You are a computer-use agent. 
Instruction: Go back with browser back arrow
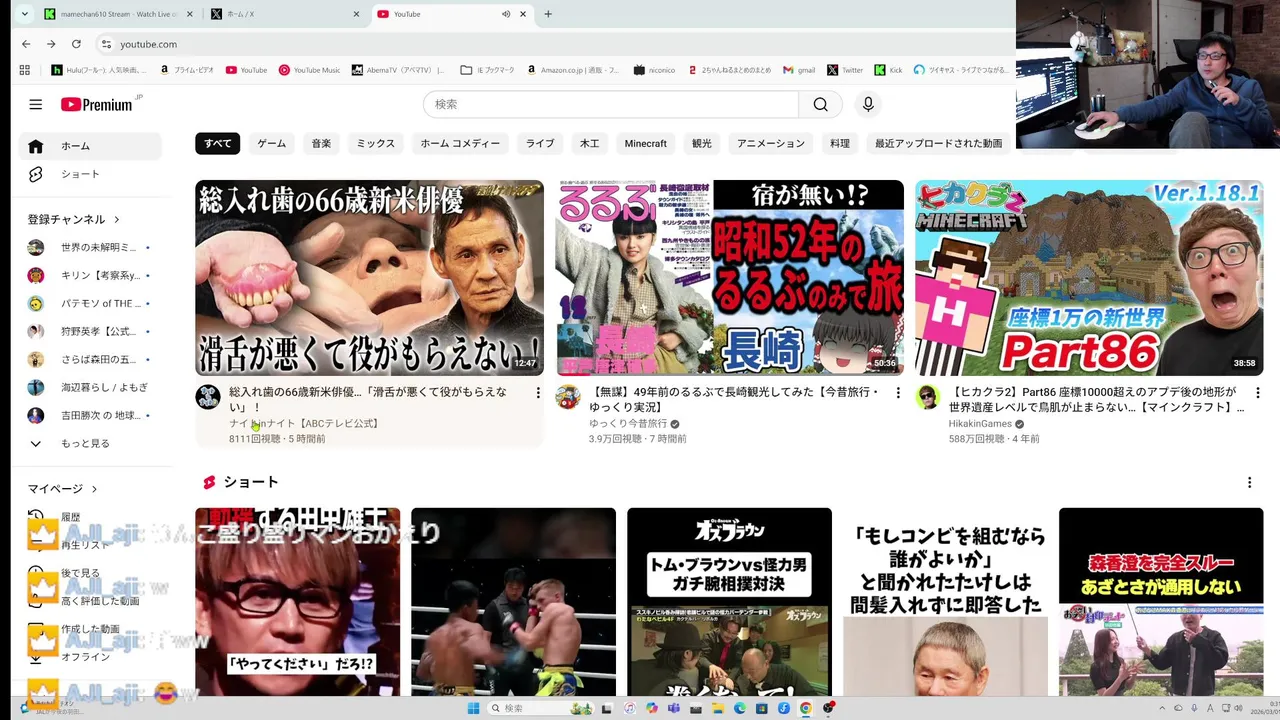pos(26,44)
